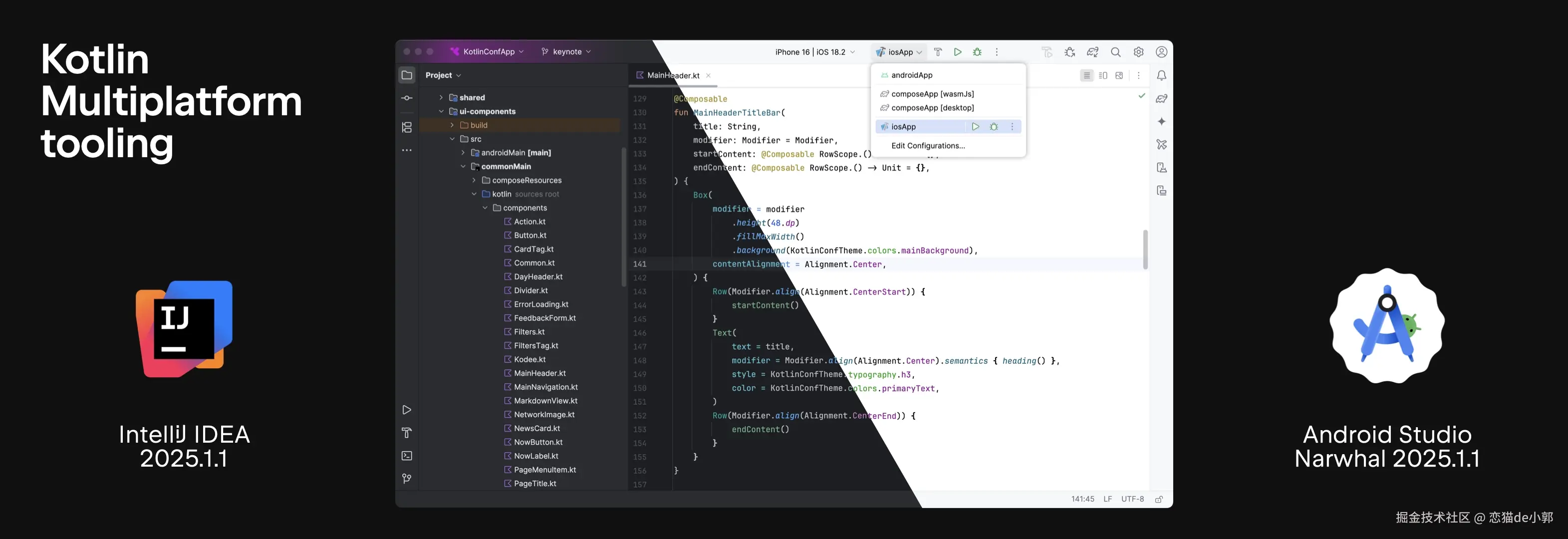Open Git branch tool window icon
Screen dimensions: 1568x539
click(x=407, y=479)
